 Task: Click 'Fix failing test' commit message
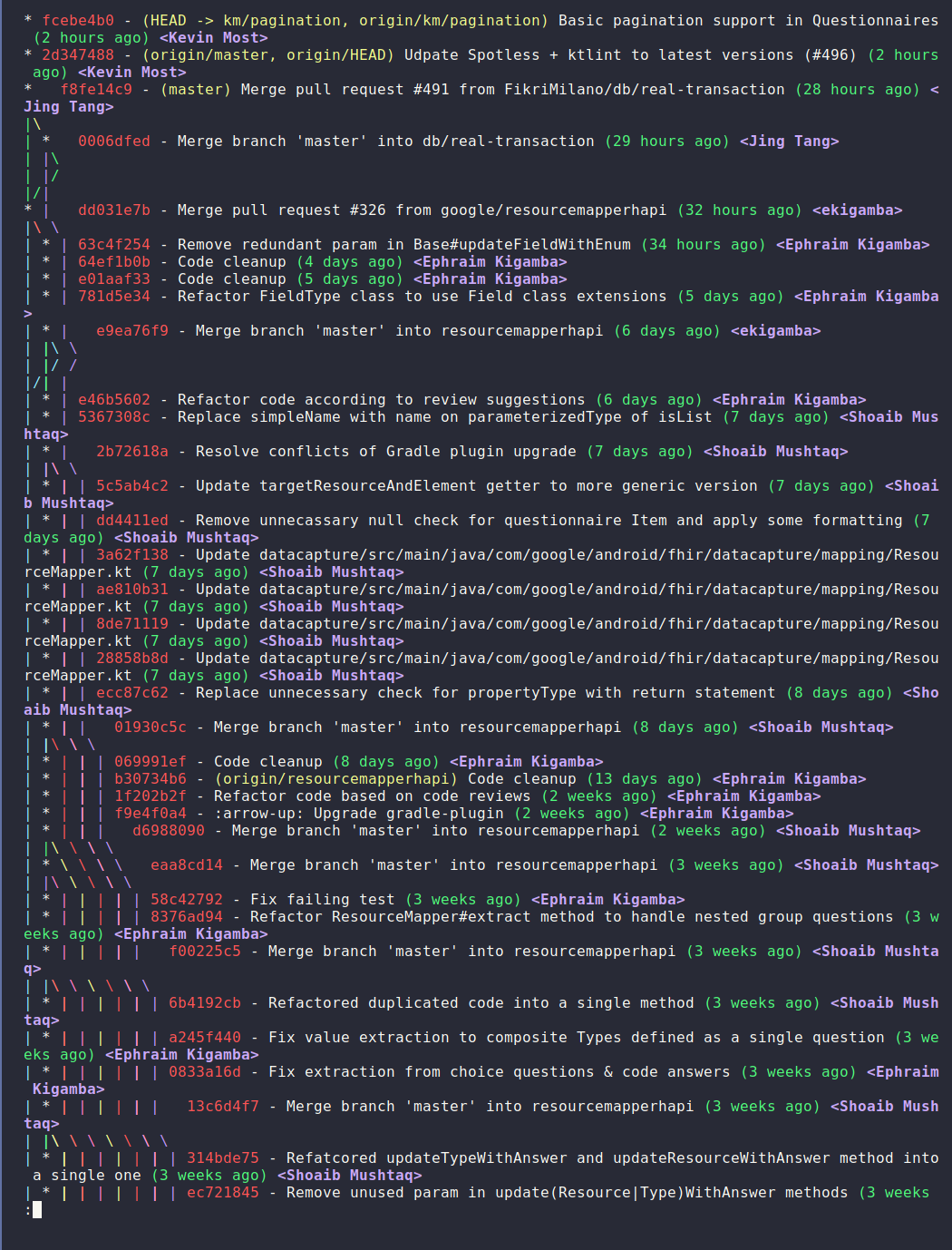point(323,899)
